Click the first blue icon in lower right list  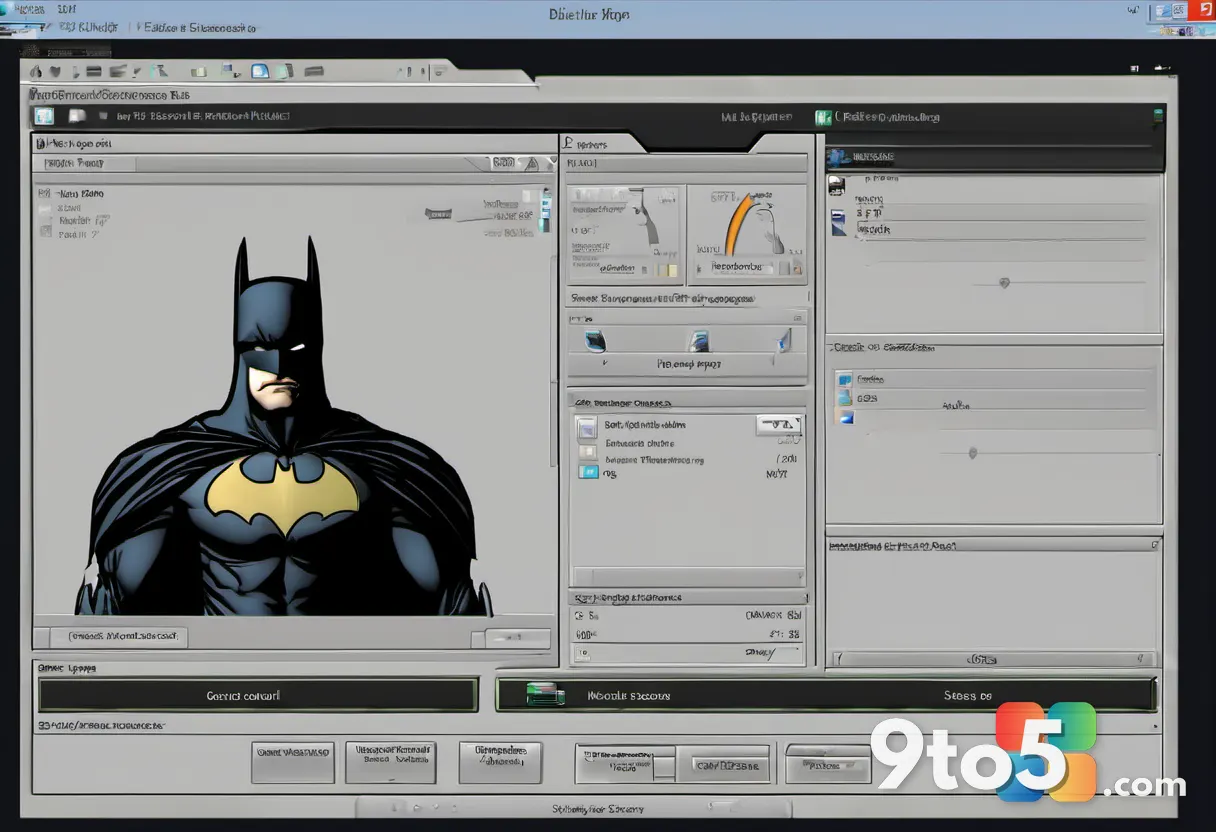click(x=845, y=380)
